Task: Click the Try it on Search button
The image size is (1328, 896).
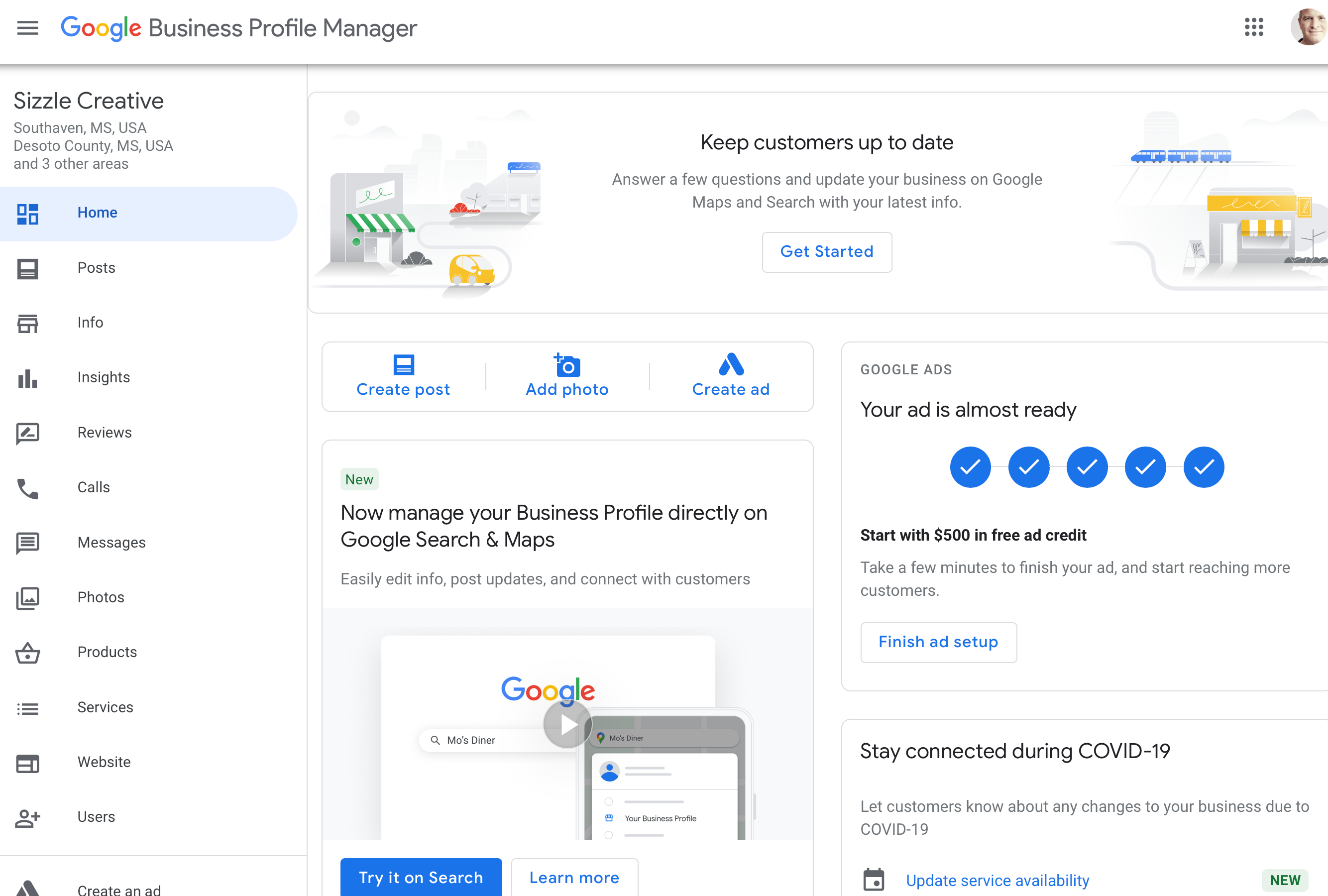Action: point(421,878)
